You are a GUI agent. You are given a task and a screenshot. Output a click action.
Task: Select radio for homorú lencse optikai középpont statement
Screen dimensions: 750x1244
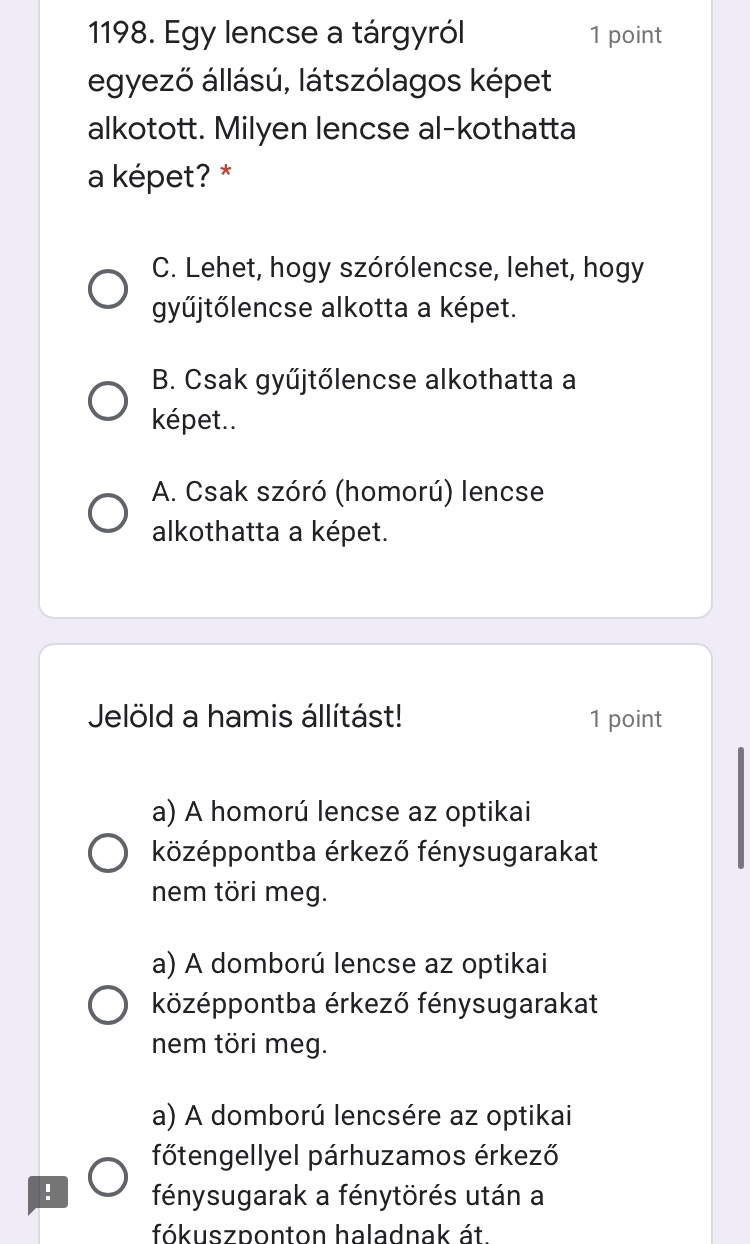[x=108, y=853]
